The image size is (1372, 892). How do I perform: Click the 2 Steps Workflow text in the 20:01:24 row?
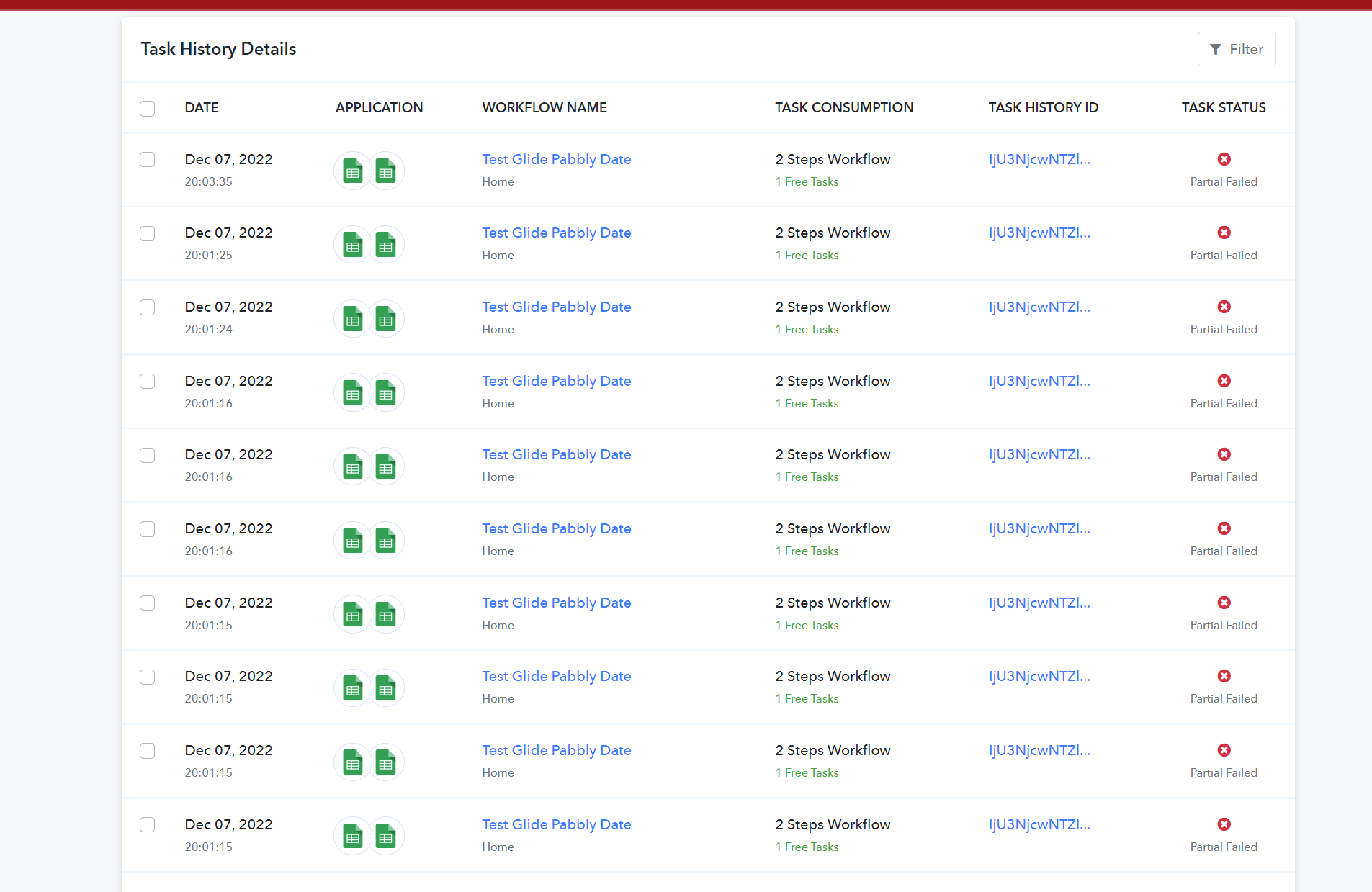pos(833,307)
